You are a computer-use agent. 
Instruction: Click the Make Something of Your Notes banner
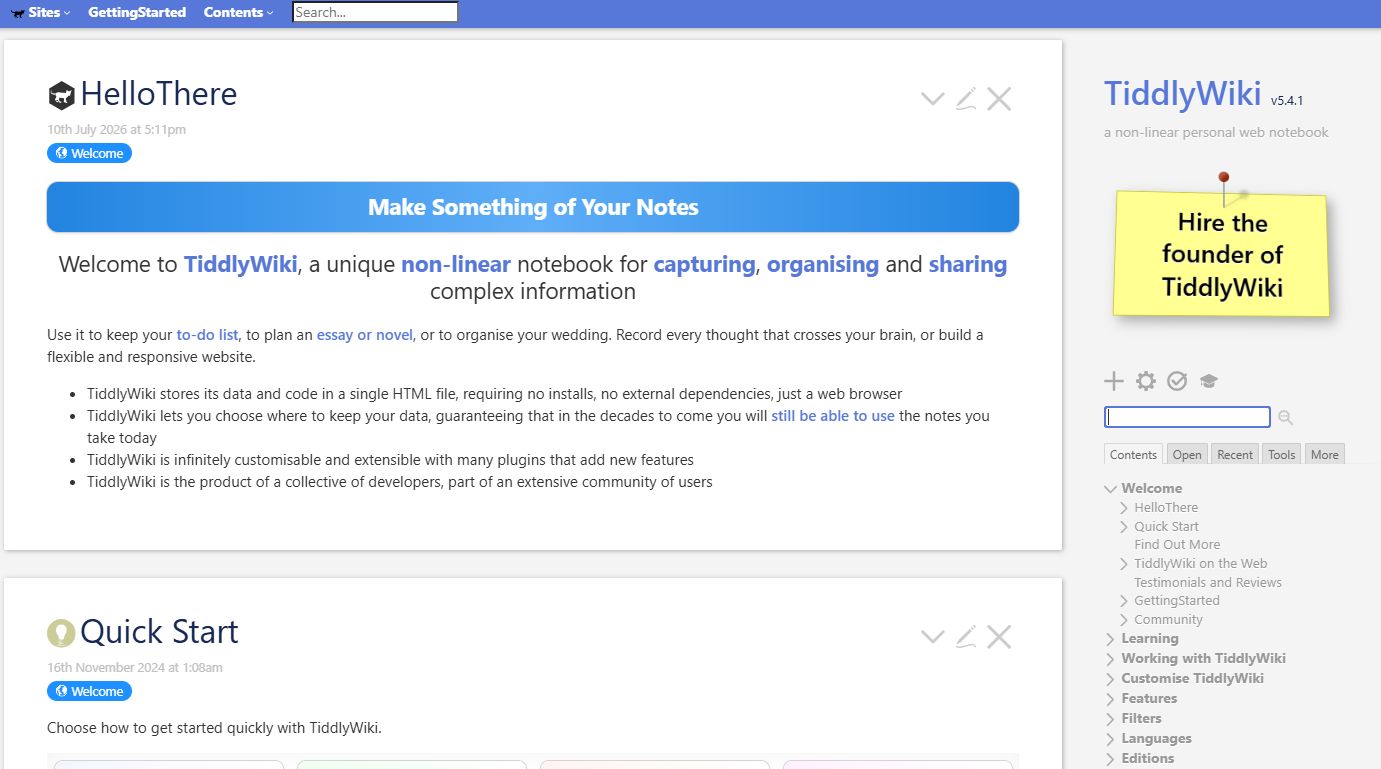(x=533, y=207)
